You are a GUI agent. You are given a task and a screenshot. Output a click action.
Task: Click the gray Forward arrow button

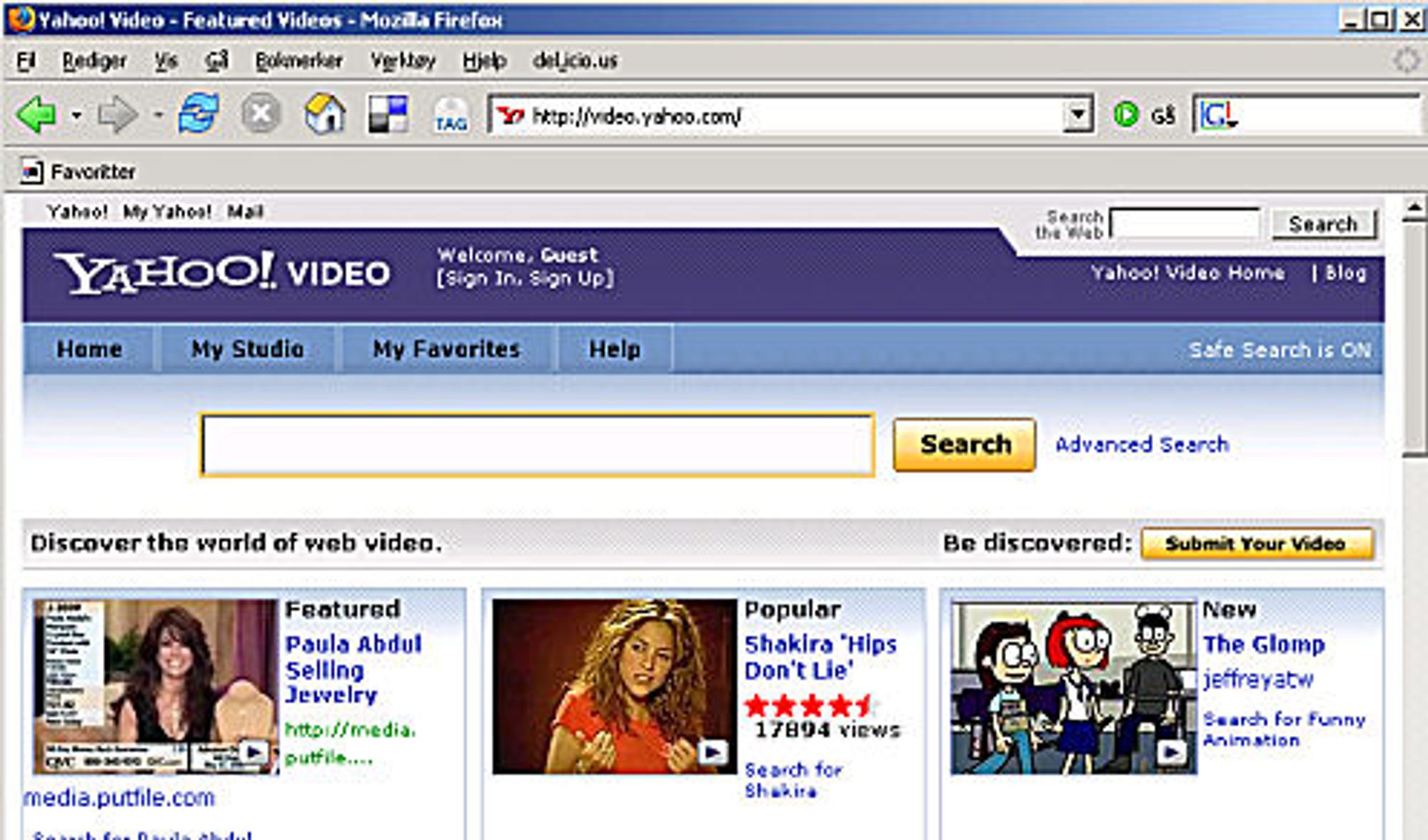pyautogui.click(x=117, y=114)
